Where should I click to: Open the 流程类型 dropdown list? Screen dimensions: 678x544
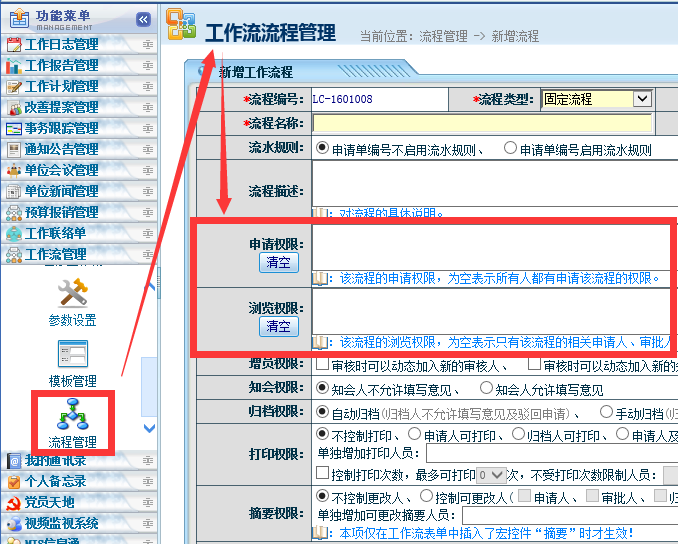coord(642,99)
